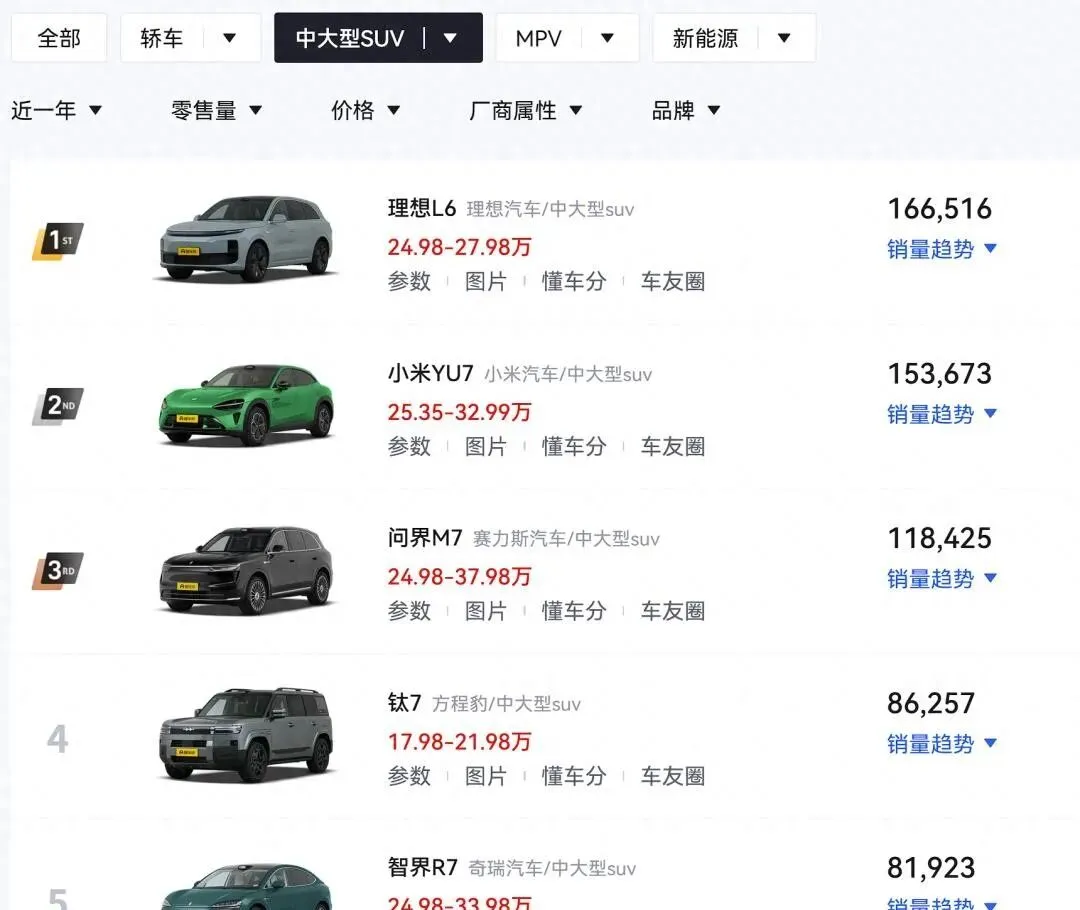The height and width of the screenshot is (910, 1080).
Task: Click 理想汽车/中大型suv label
Action: 550,209
